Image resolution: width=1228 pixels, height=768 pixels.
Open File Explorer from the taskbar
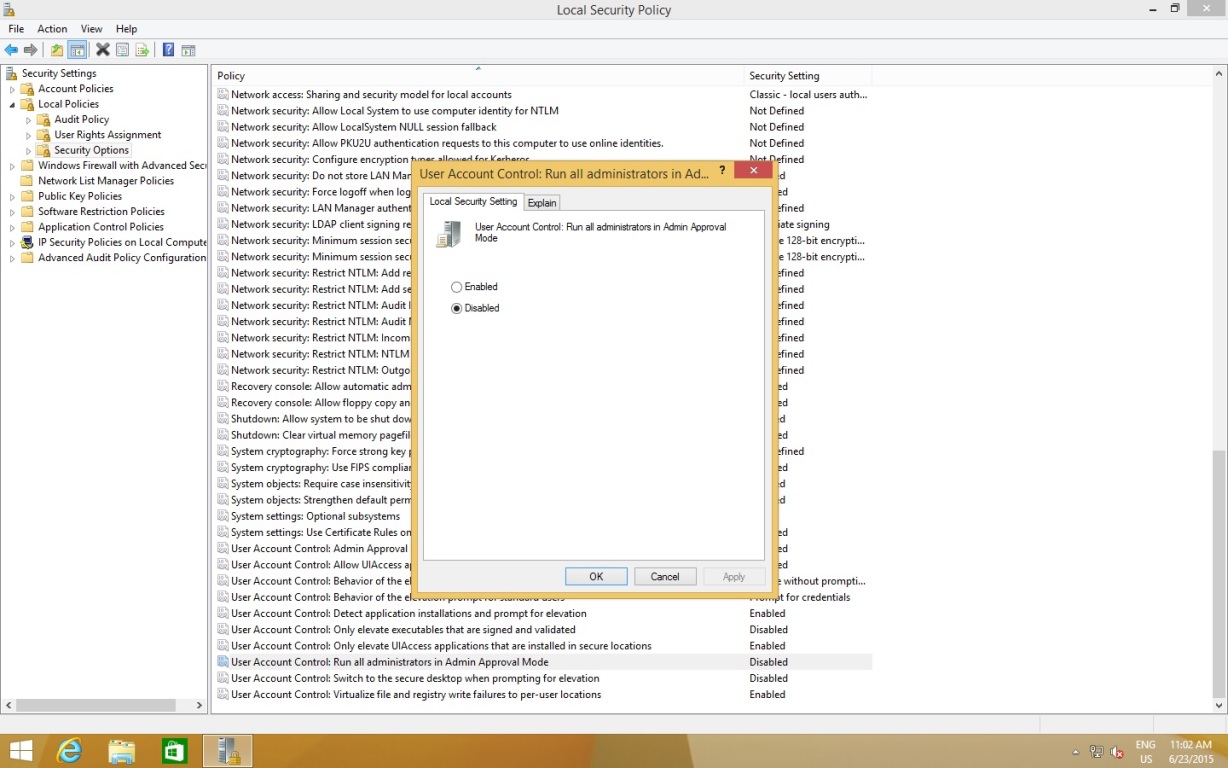[122, 750]
